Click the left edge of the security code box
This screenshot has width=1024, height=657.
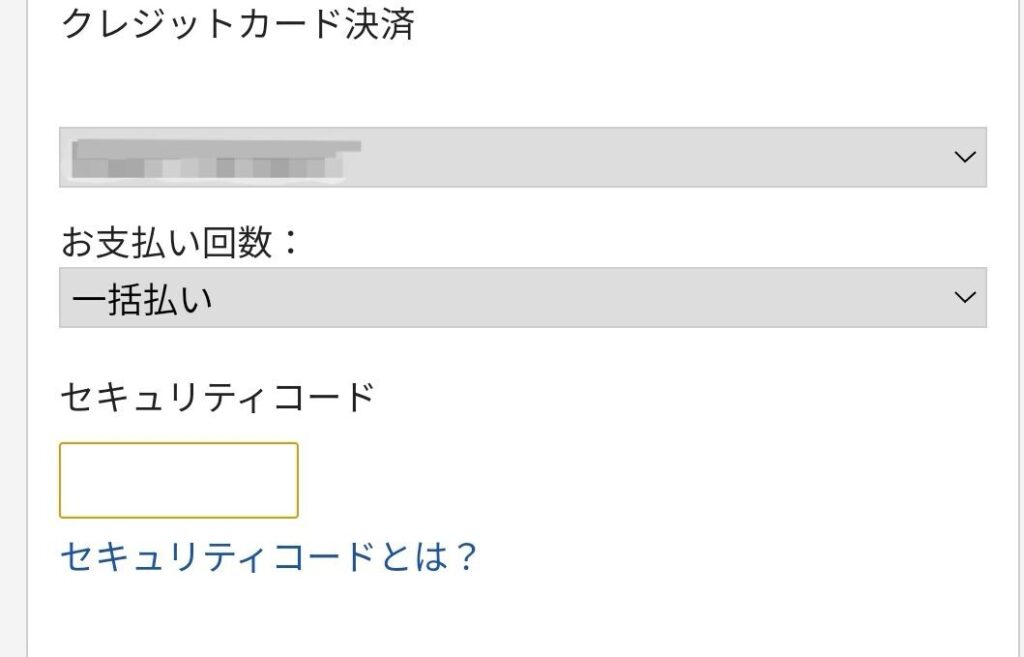pos(66,480)
